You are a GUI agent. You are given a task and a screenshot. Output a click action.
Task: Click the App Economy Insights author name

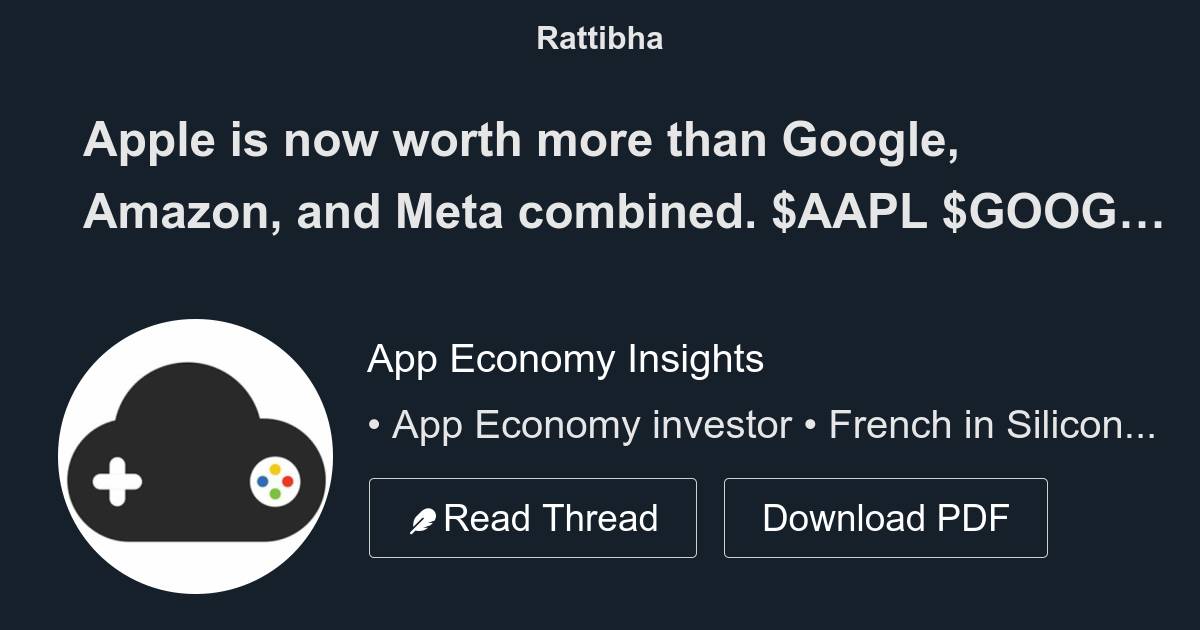click(x=565, y=359)
